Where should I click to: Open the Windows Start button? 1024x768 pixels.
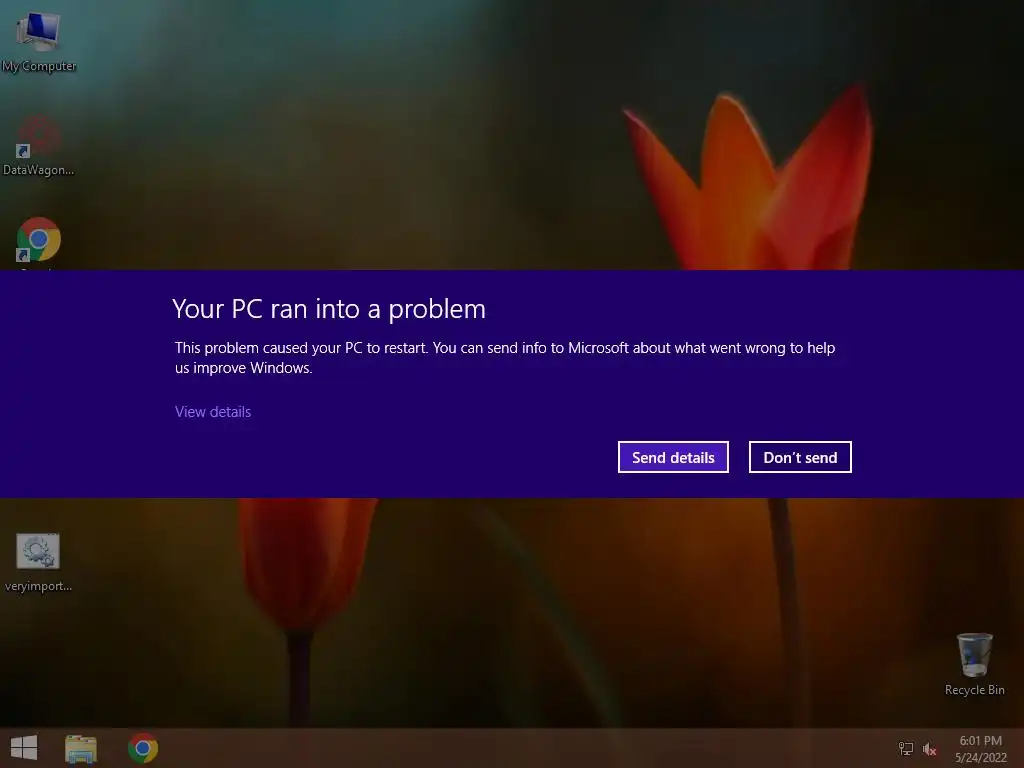24,748
